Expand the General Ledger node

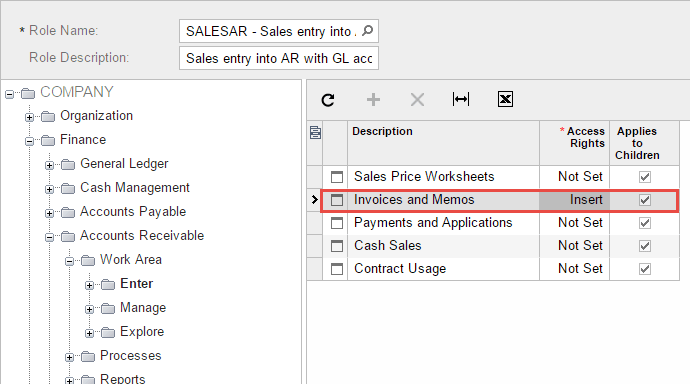pyautogui.click(x=49, y=165)
